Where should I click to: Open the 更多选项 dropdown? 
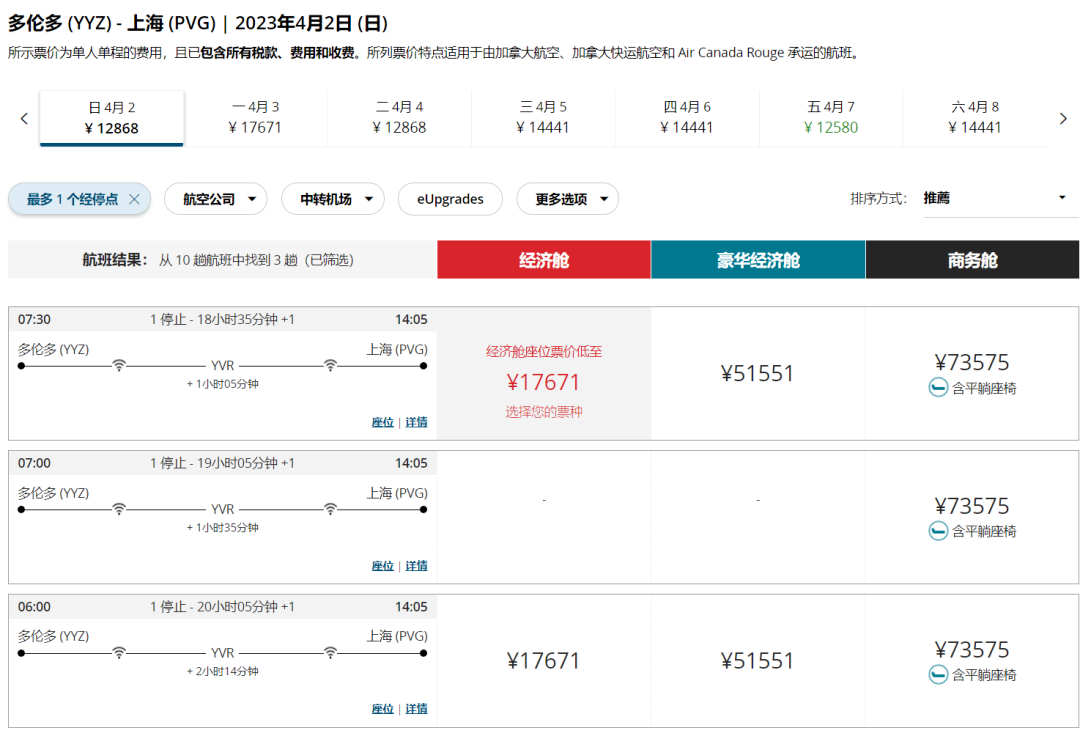pyautogui.click(x=567, y=199)
